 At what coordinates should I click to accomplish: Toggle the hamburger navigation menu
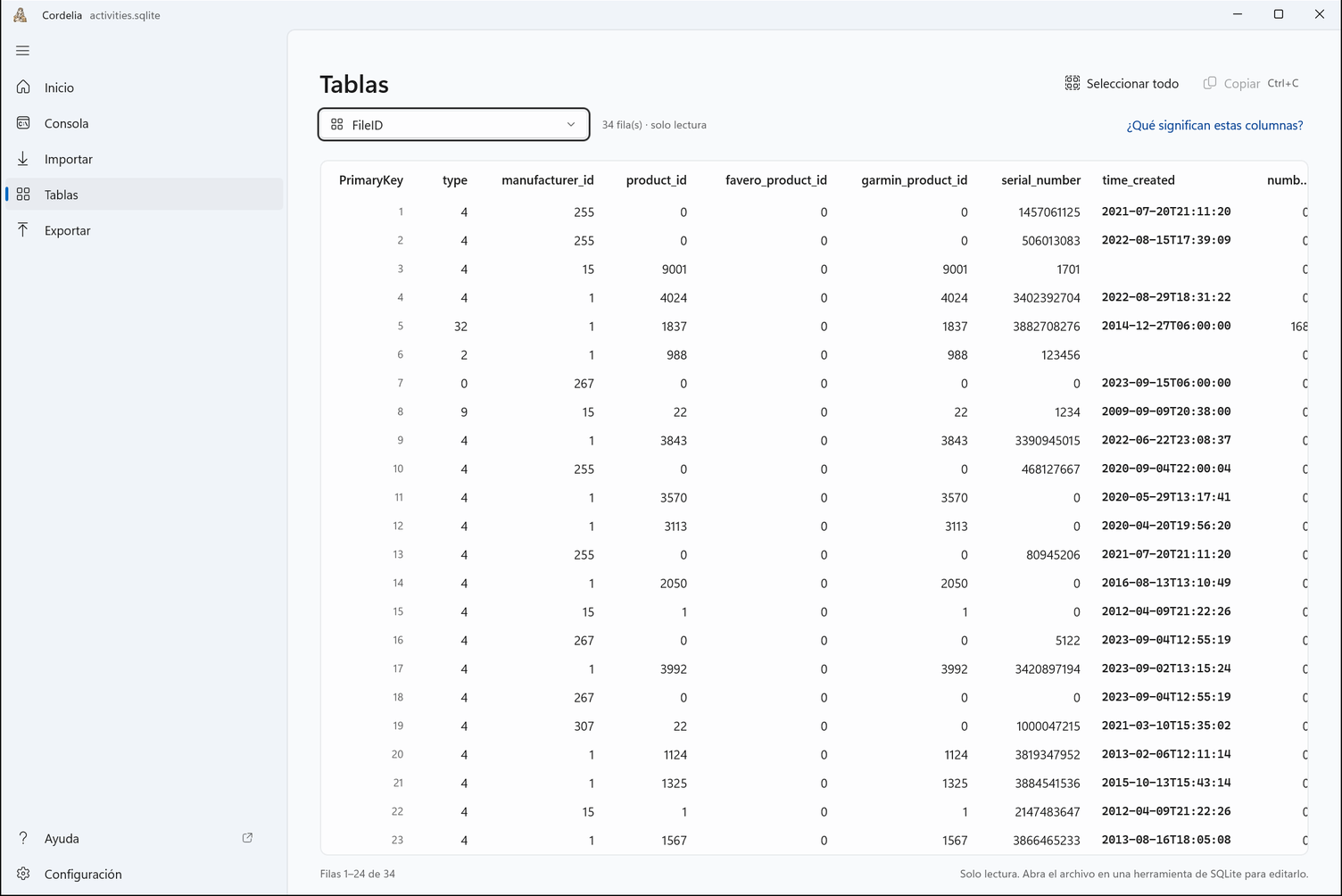coord(23,51)
